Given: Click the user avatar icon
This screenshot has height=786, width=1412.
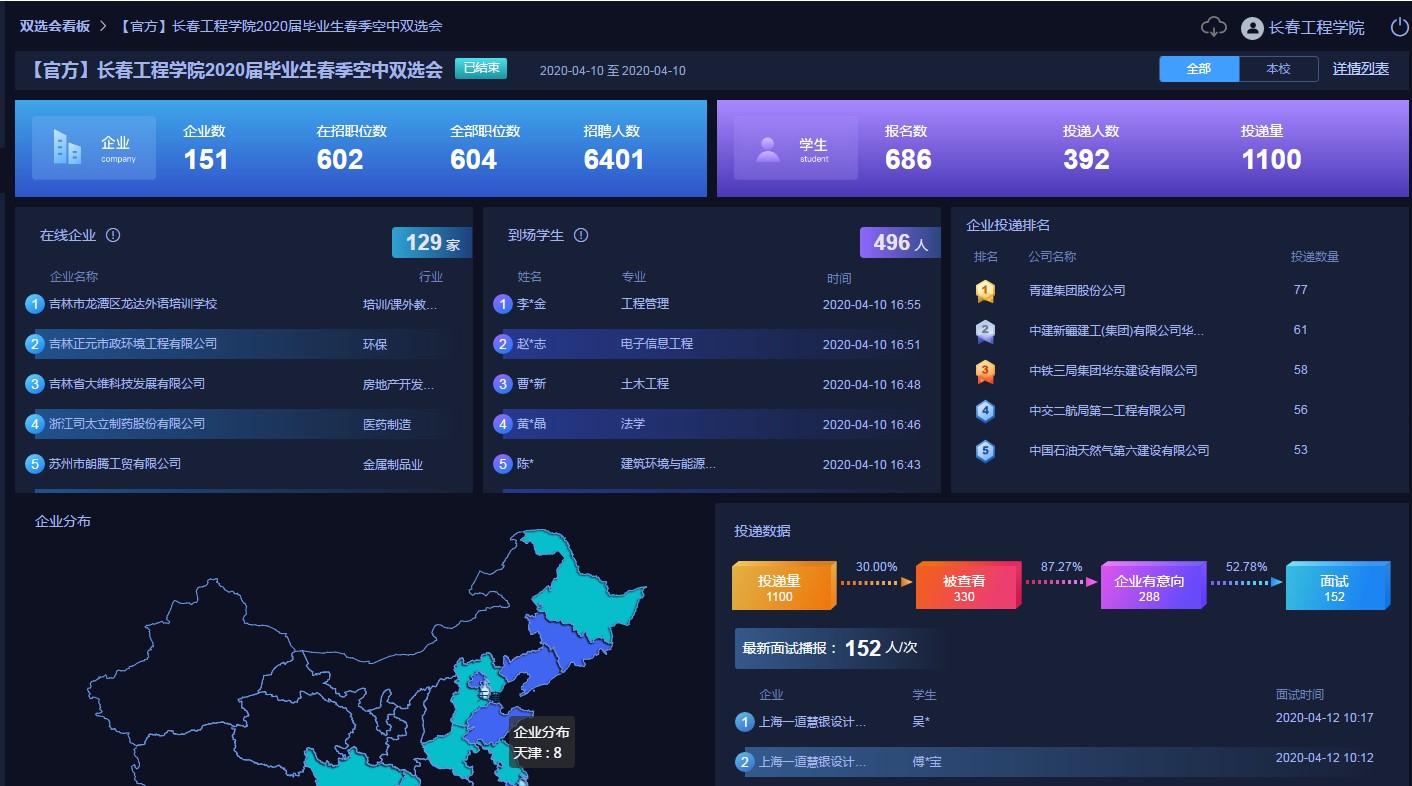Looking at the screenshot, I should coord(1252,28).
